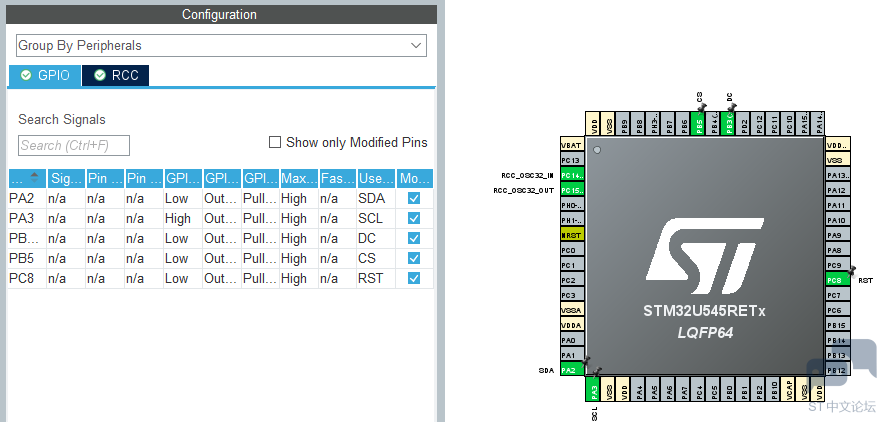Viewport: 885px width, 422px height.
Task: Click the PA4 pin on chip
Action: click(639, 389)
